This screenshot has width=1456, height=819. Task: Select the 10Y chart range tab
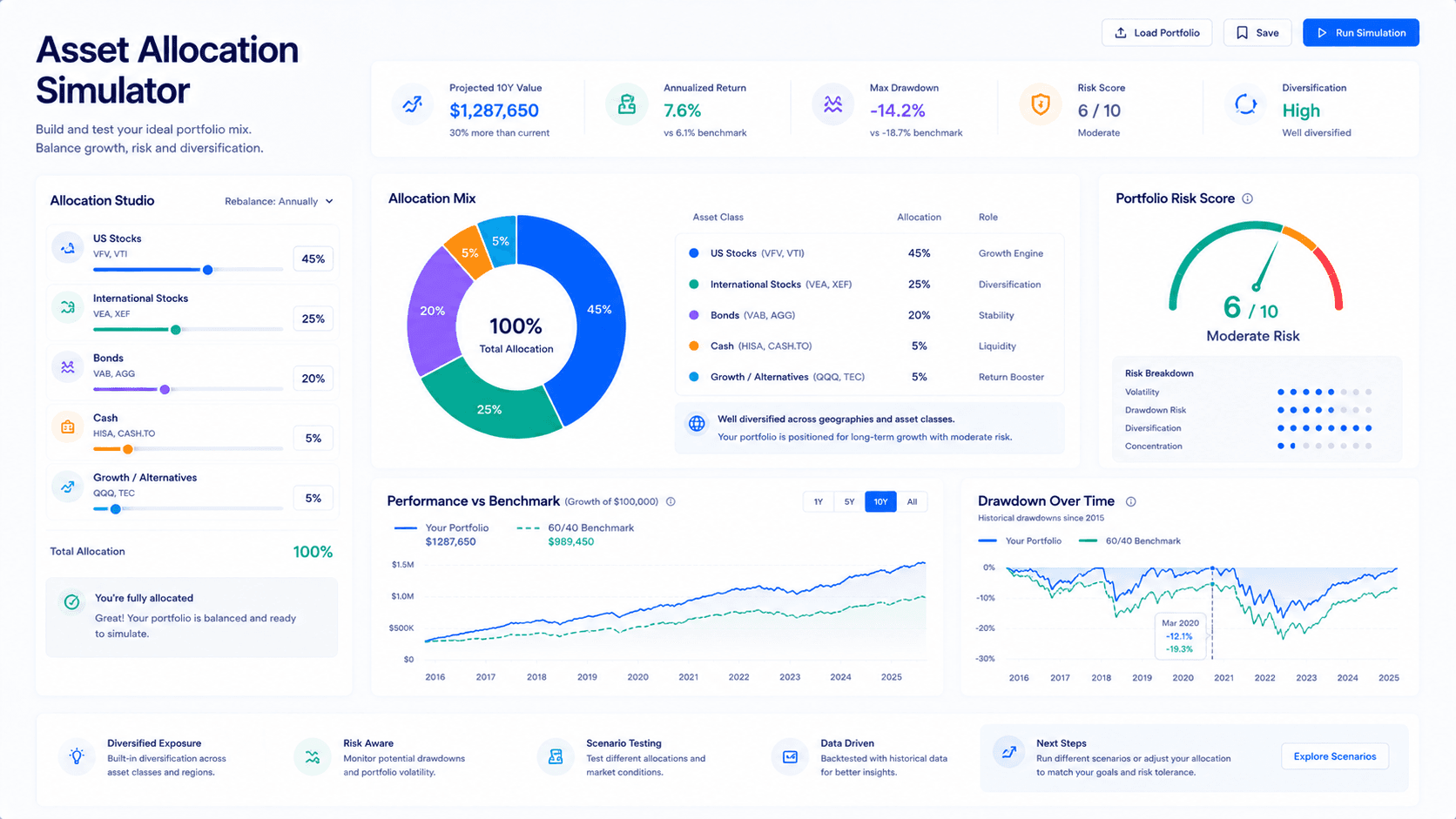point(880,501)
